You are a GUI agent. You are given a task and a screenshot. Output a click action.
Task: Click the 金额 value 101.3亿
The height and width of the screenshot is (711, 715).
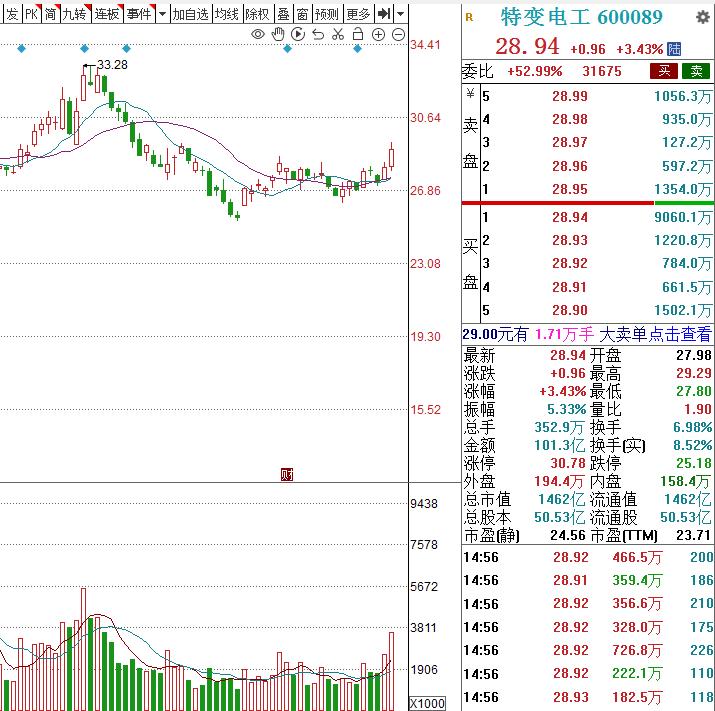point(560,445)
